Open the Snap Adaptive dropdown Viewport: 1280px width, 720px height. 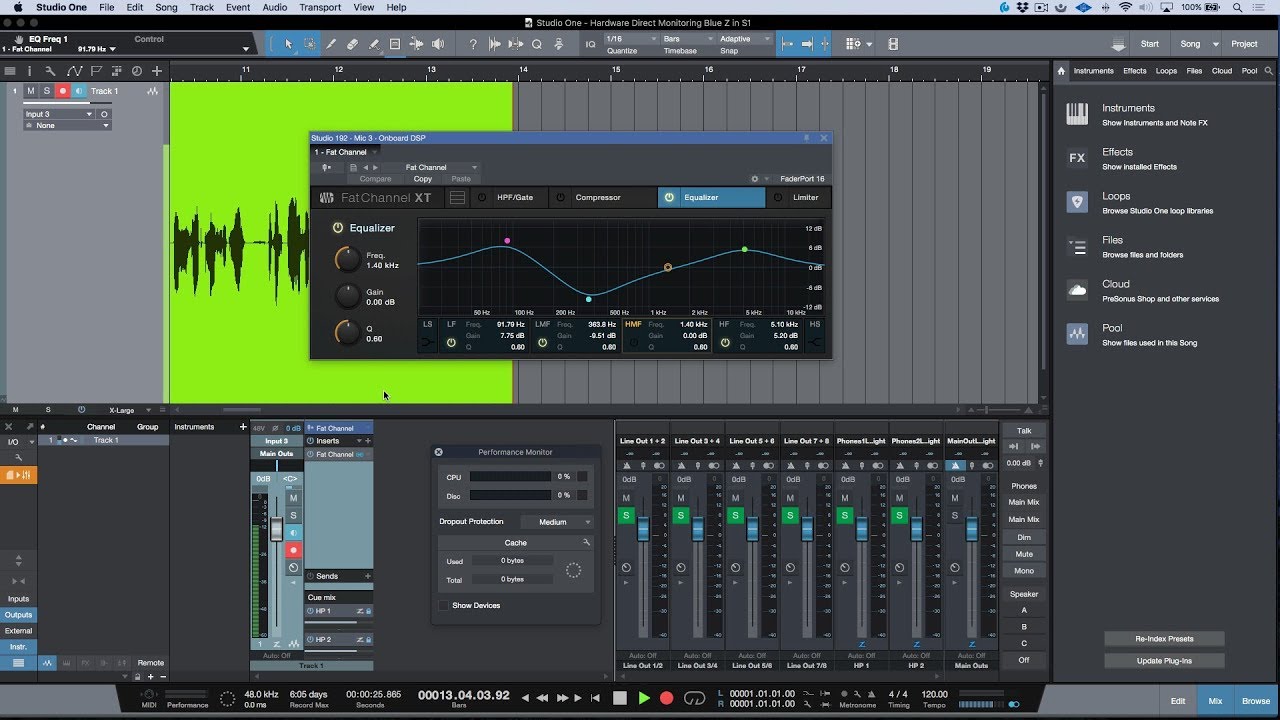[744, 39]
